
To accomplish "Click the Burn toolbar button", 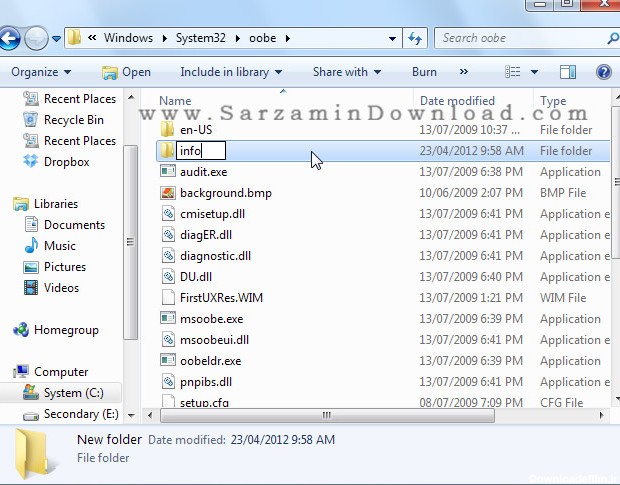I will pos(424,72).
